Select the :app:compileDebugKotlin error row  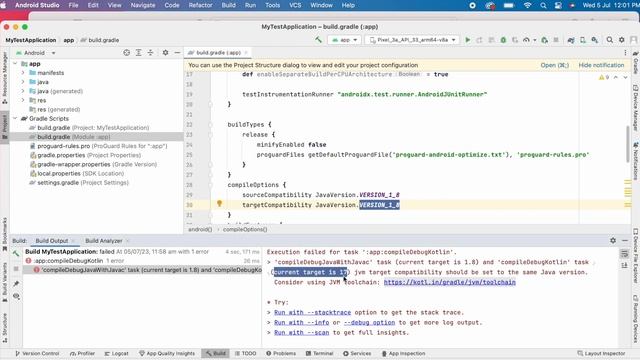[142, 261]
